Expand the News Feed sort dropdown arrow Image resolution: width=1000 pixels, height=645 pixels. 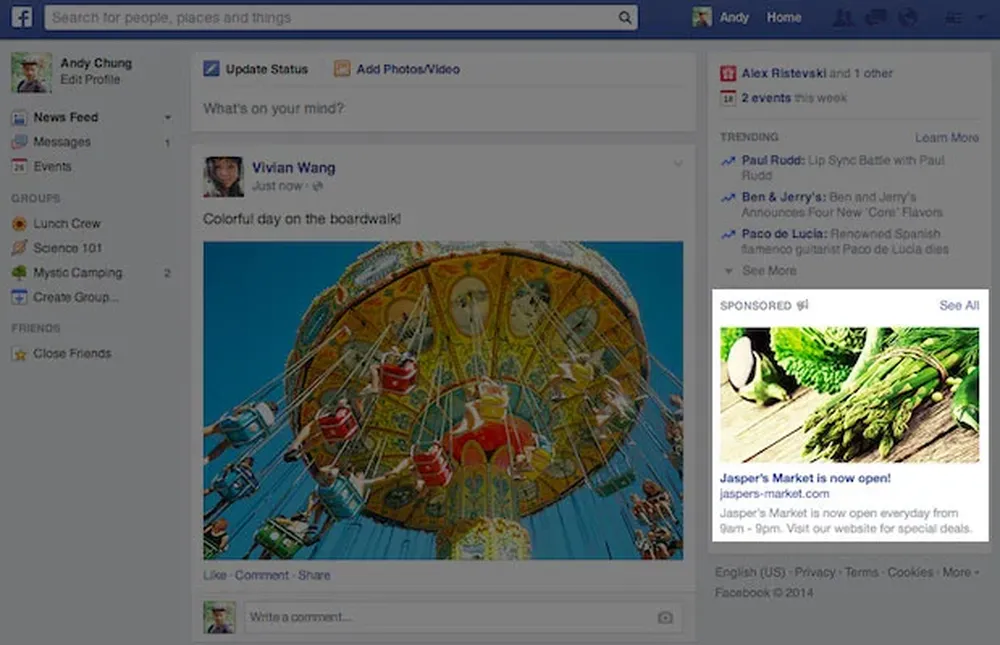167,118
